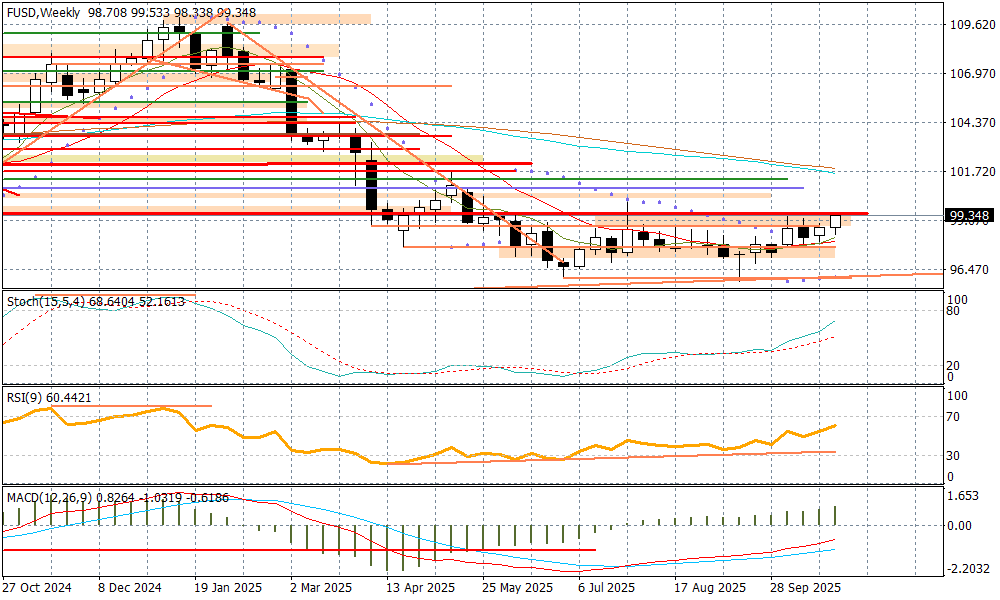Select the most recent weekly candle

835,224
